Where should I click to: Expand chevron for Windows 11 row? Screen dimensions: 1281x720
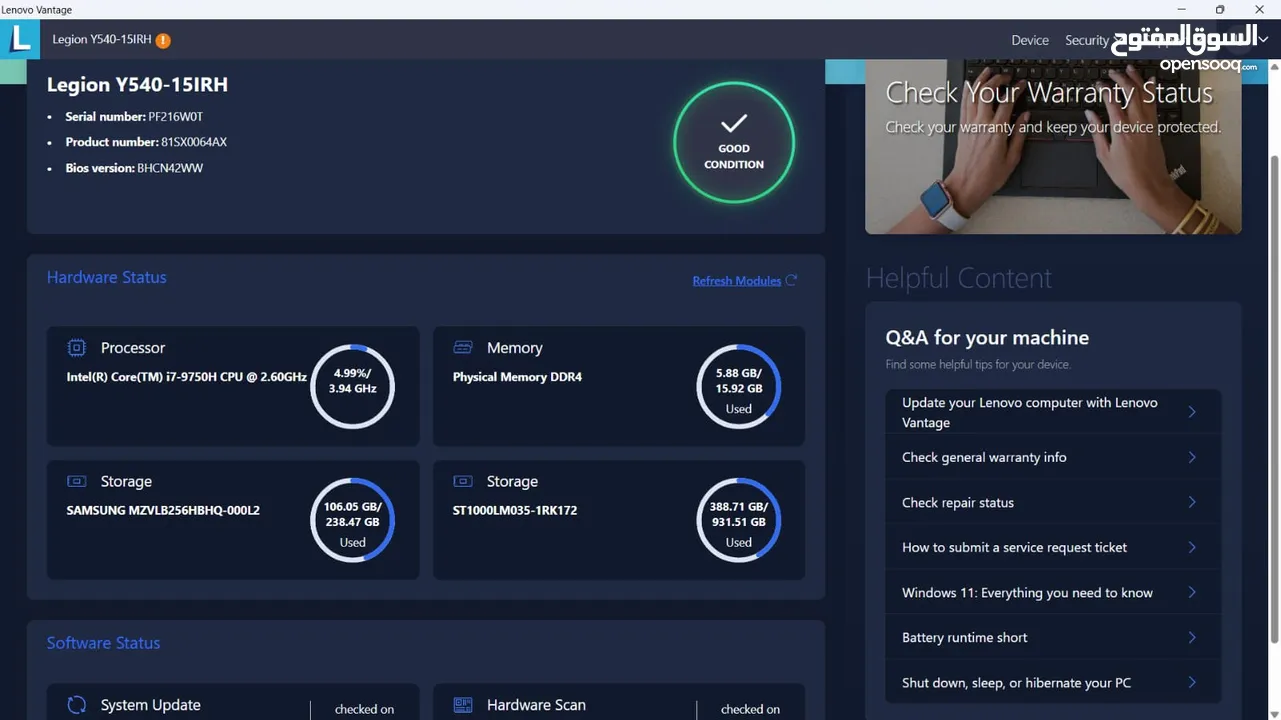pyautogui.click(x=1191, y=592)
